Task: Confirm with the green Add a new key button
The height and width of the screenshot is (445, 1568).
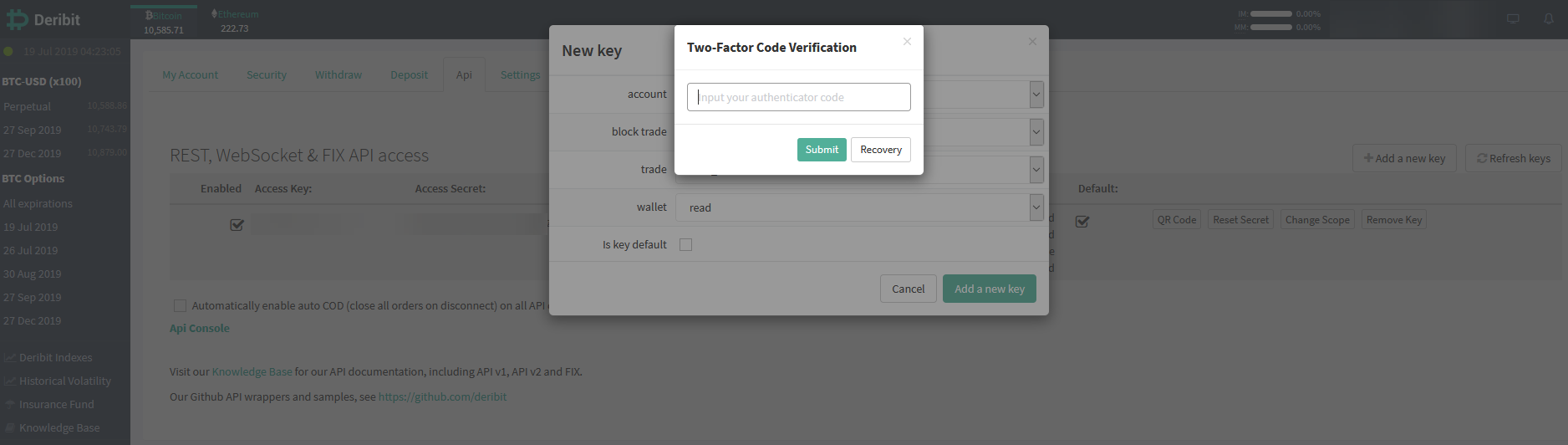Action: (x=990, y=289)
